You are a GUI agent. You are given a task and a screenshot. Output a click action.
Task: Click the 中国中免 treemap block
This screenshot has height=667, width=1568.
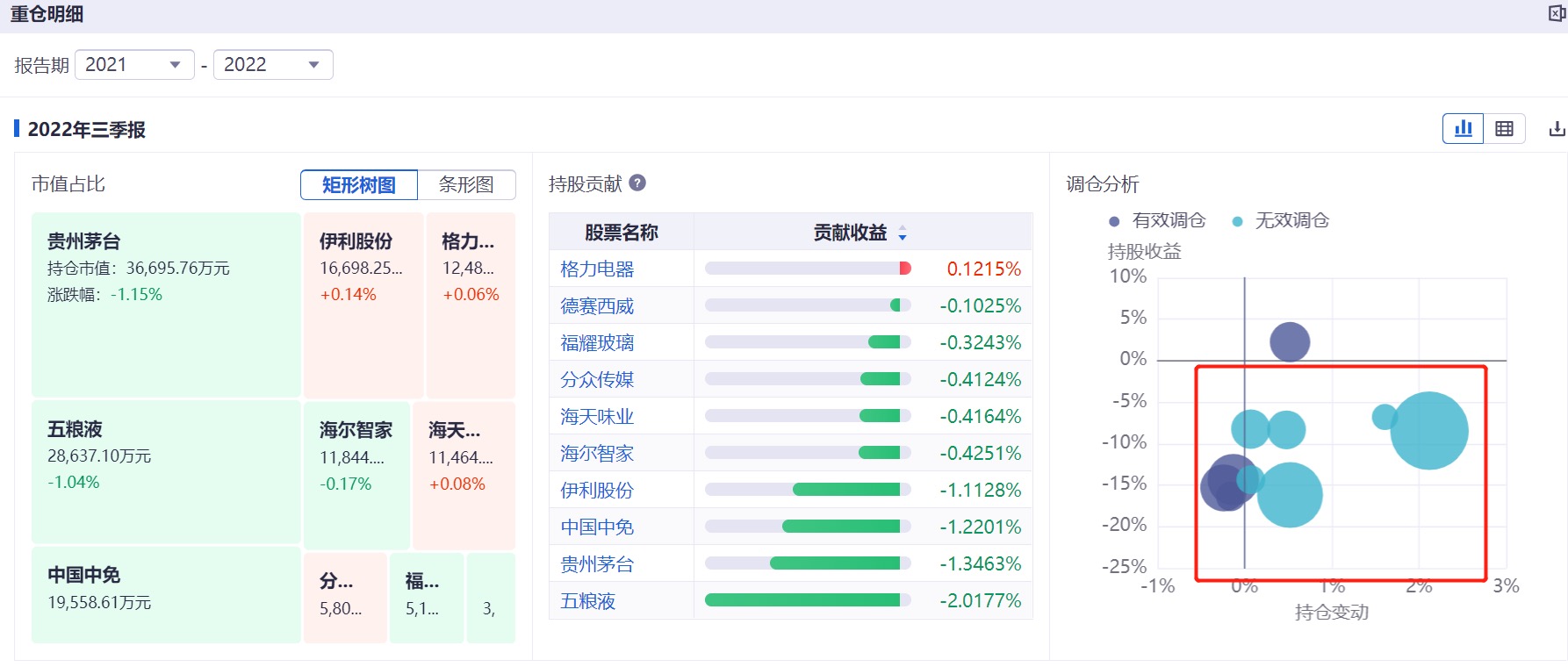click(166, 595)
